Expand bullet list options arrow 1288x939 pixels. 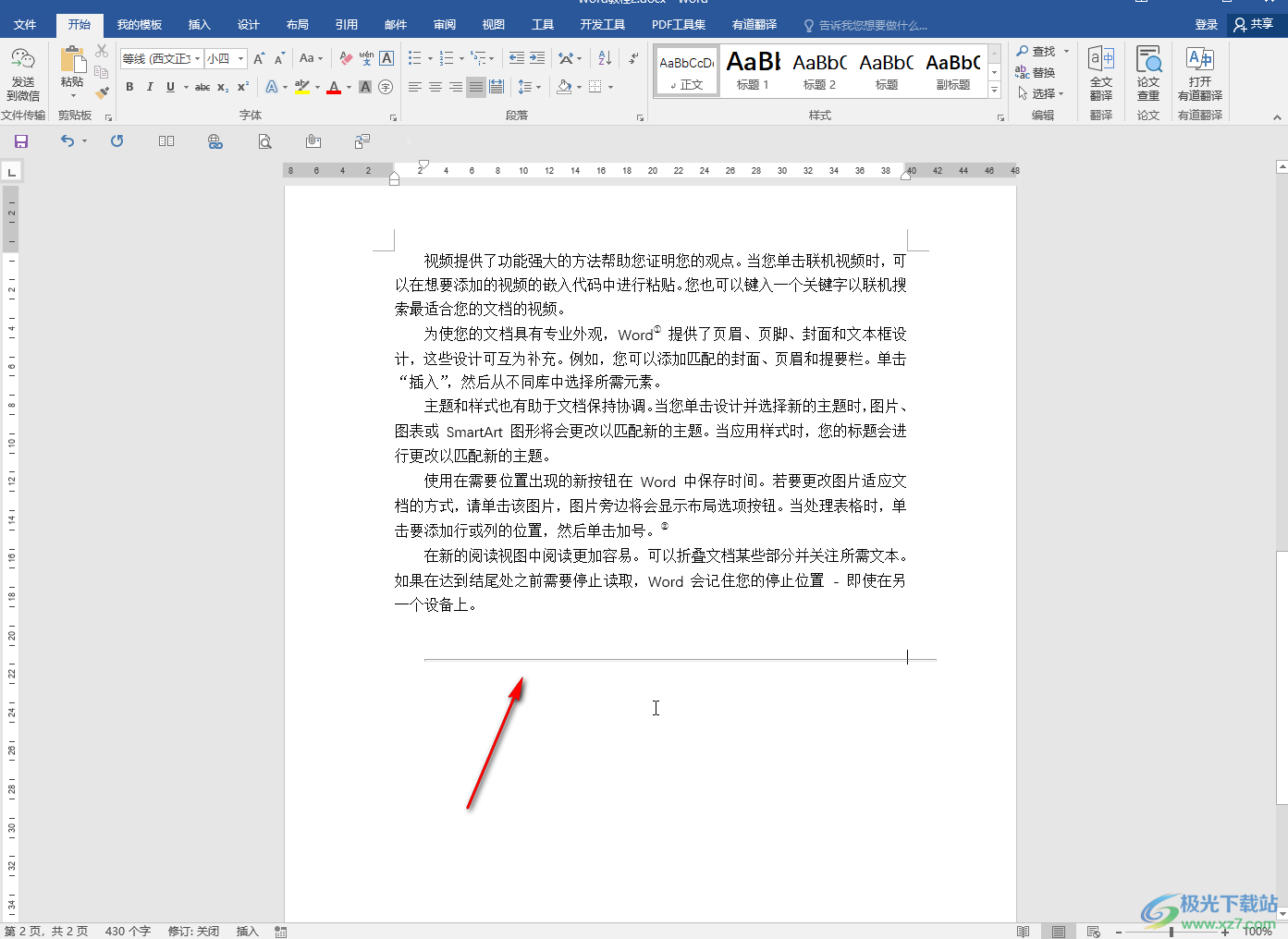coord(430,58)
